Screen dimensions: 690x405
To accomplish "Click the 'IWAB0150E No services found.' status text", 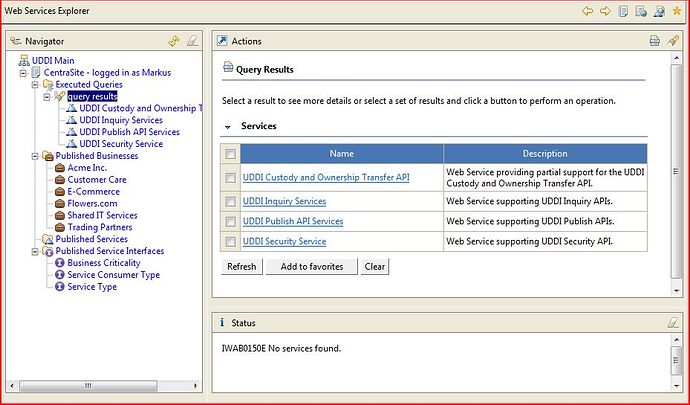I will [x=281, y=349].
